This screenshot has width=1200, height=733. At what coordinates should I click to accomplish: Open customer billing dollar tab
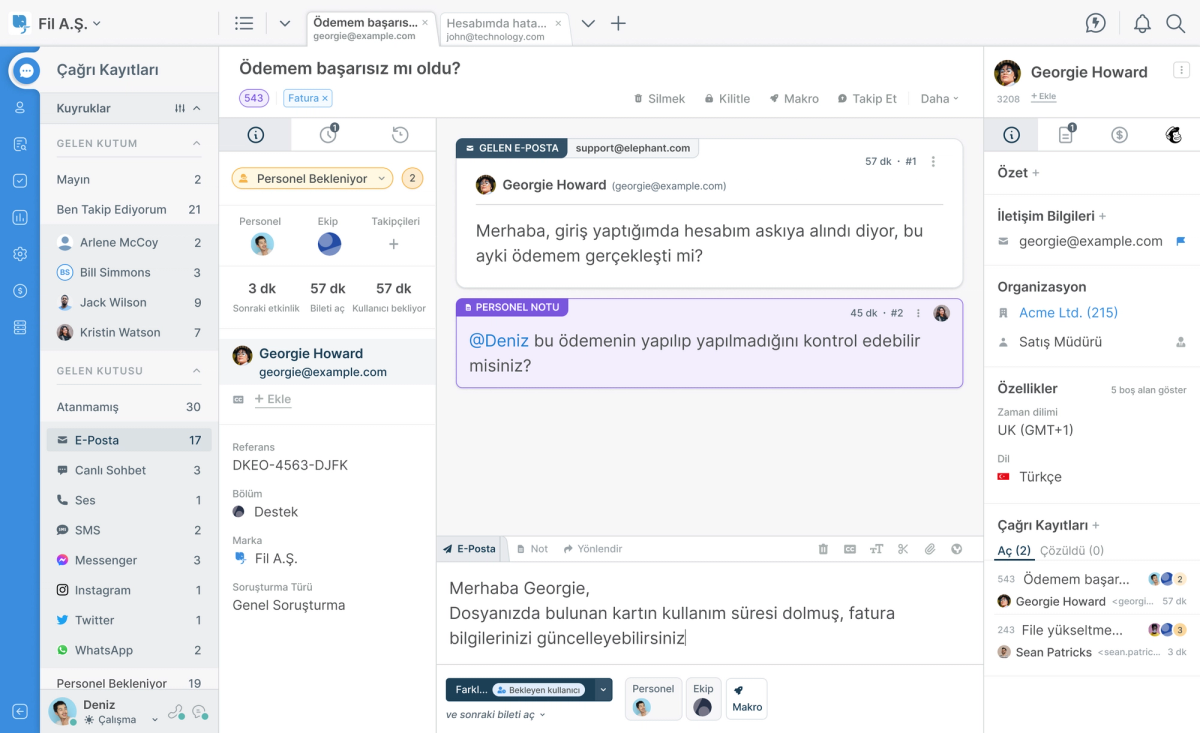click(1119, 135)
